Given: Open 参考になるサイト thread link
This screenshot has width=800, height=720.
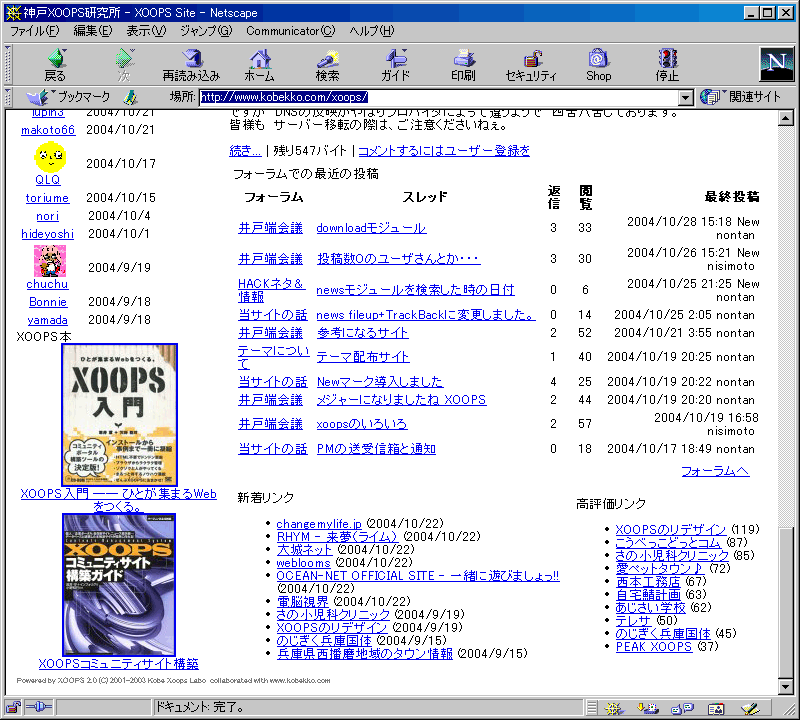Looking at the screenshot, I should [362, 333].
